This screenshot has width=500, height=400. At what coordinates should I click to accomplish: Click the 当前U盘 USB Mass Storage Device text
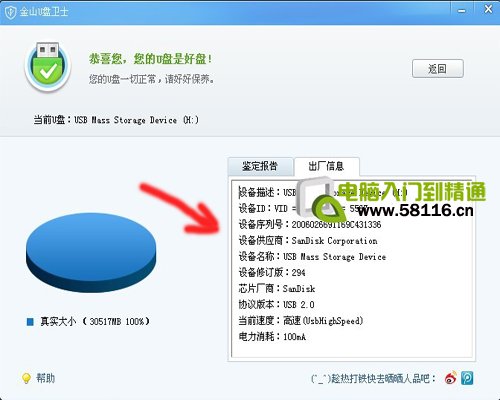pos(116,120)
